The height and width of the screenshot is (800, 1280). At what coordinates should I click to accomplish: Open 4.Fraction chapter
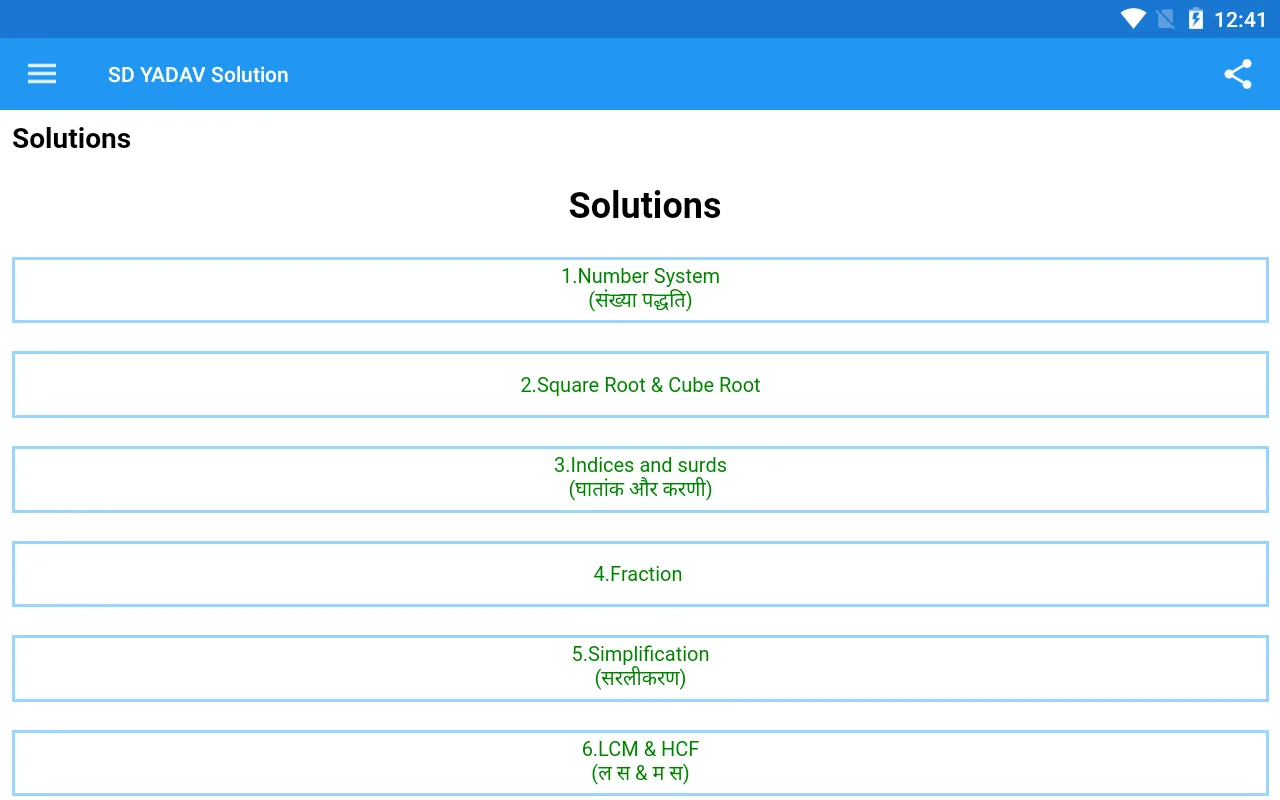[x=640, y=574]
